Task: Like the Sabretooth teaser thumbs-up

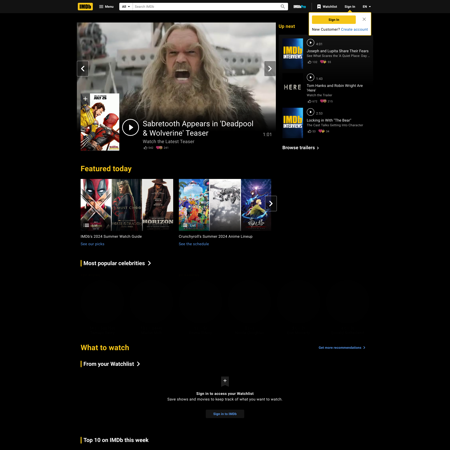Action: point(148,148)
